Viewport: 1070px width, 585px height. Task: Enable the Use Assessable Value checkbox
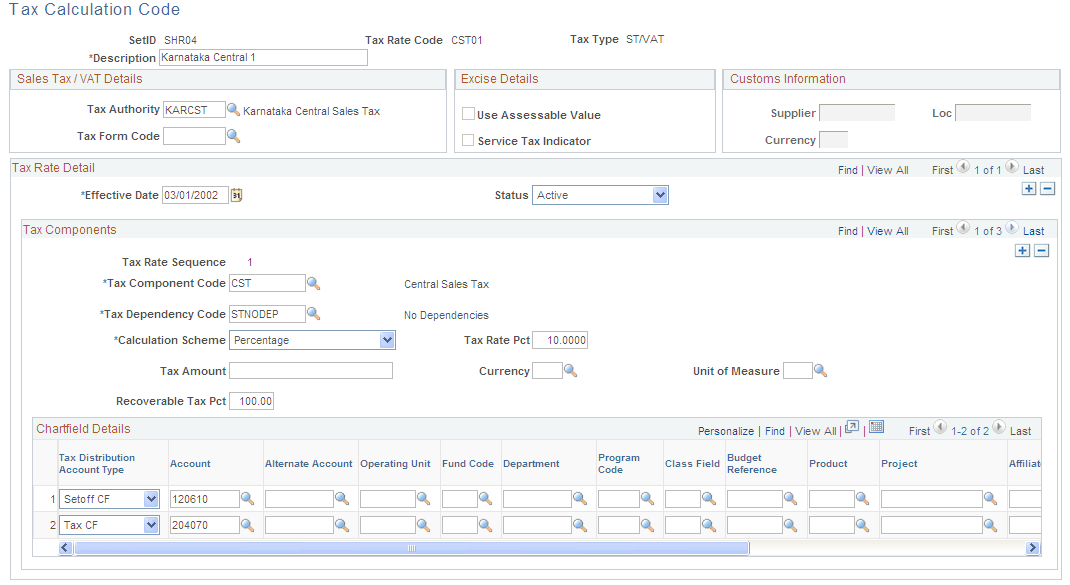[x=468, y=113]
